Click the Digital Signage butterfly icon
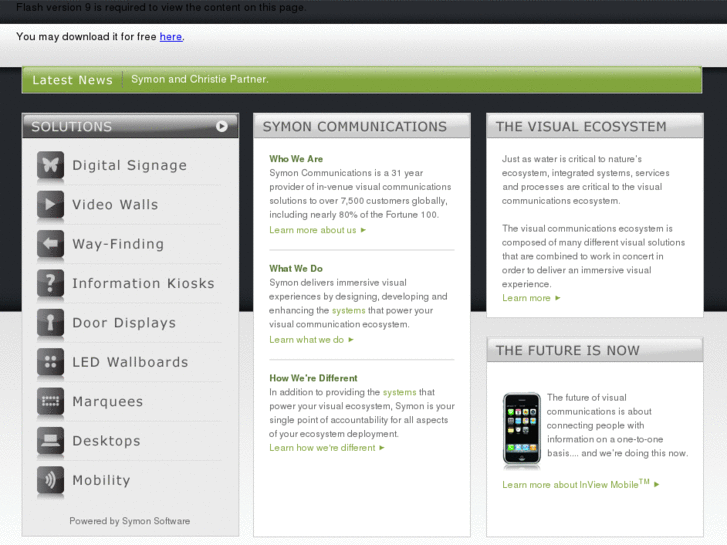The image size is (727, 545). click(51, 165)
